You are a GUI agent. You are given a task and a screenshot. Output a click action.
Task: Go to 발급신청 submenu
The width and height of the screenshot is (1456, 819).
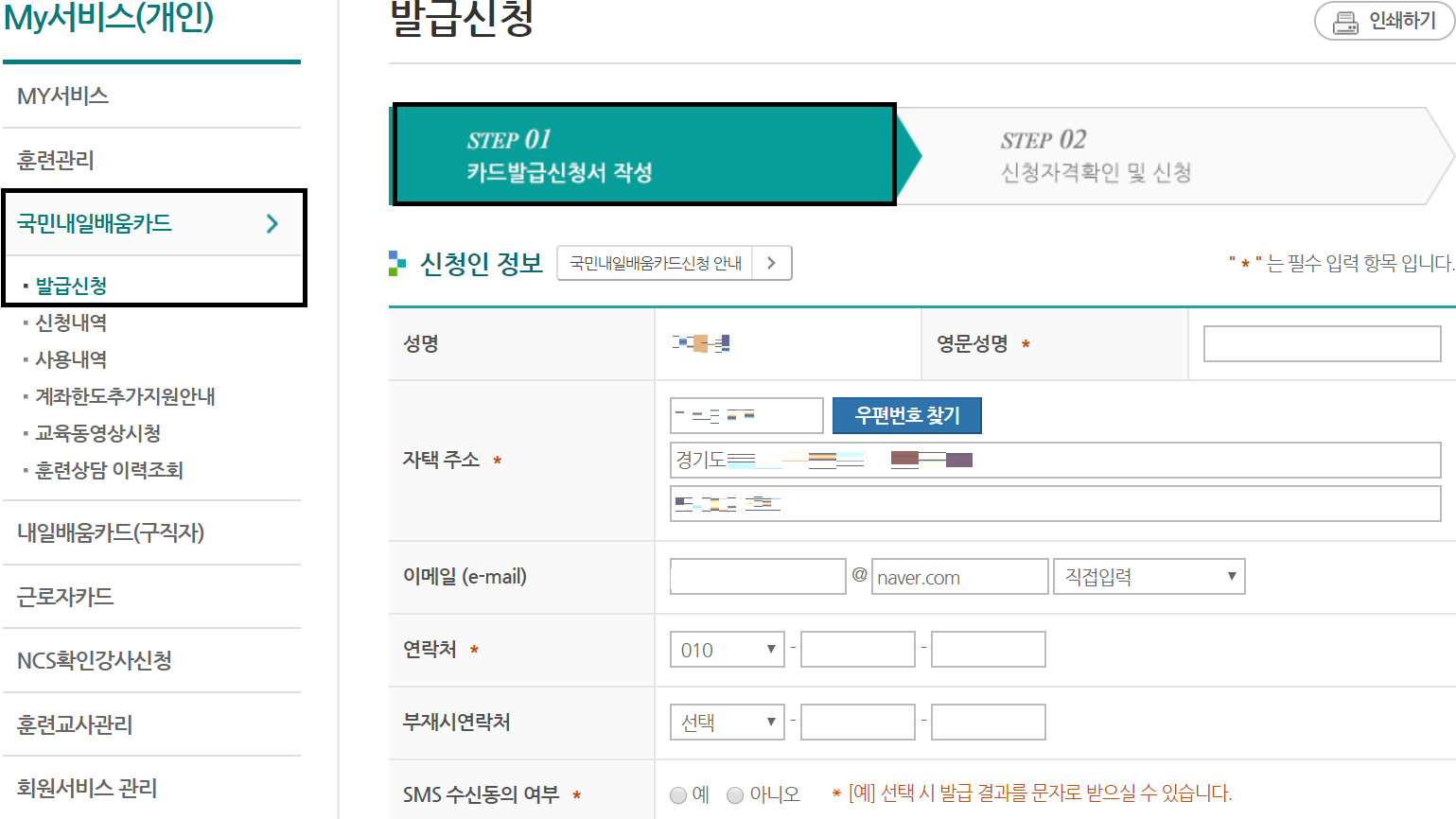[71, 286]
